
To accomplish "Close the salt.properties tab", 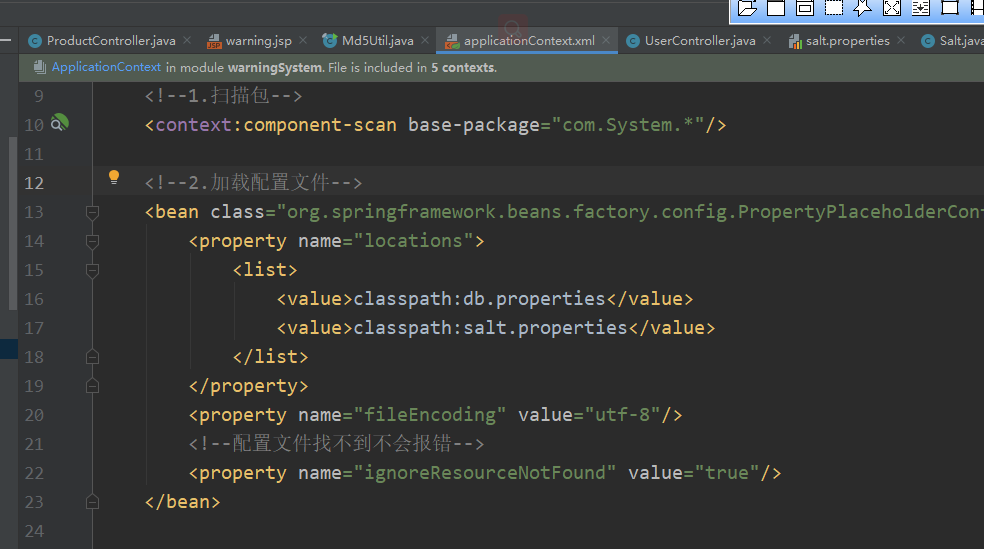I will 901,40.
